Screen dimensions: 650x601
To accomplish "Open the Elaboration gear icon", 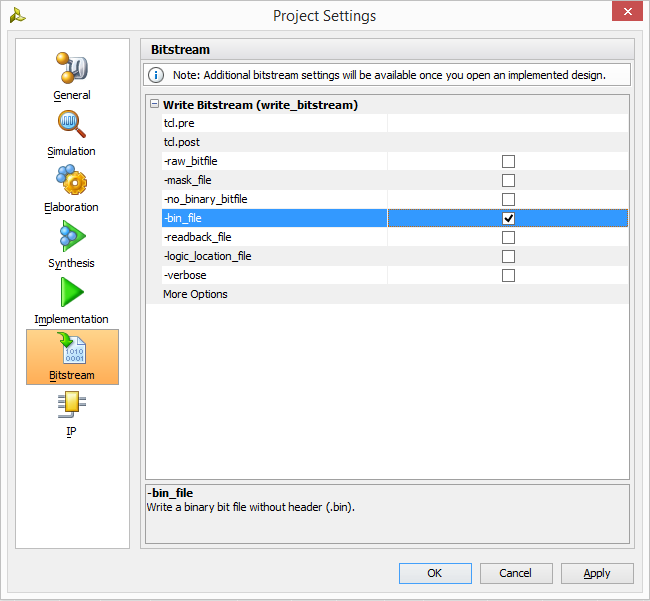I will [72, 179].
